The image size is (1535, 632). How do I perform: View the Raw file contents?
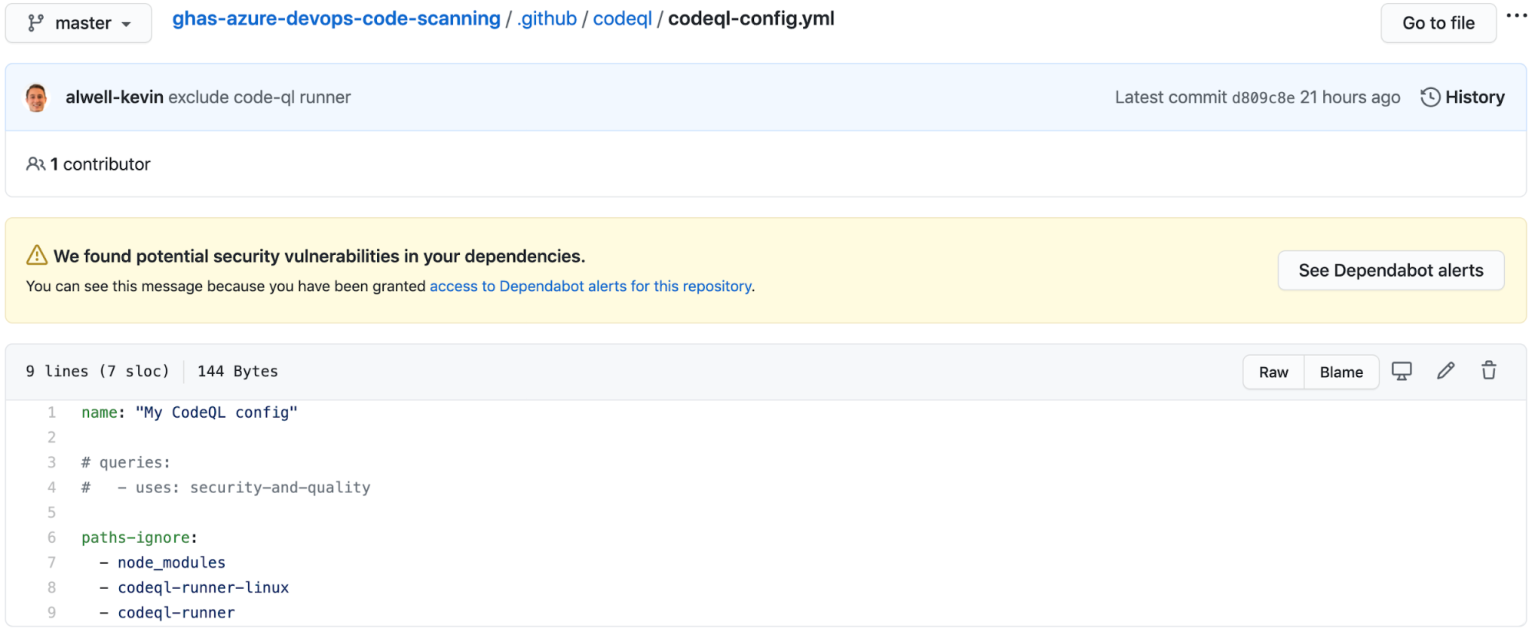(1273, 372)
